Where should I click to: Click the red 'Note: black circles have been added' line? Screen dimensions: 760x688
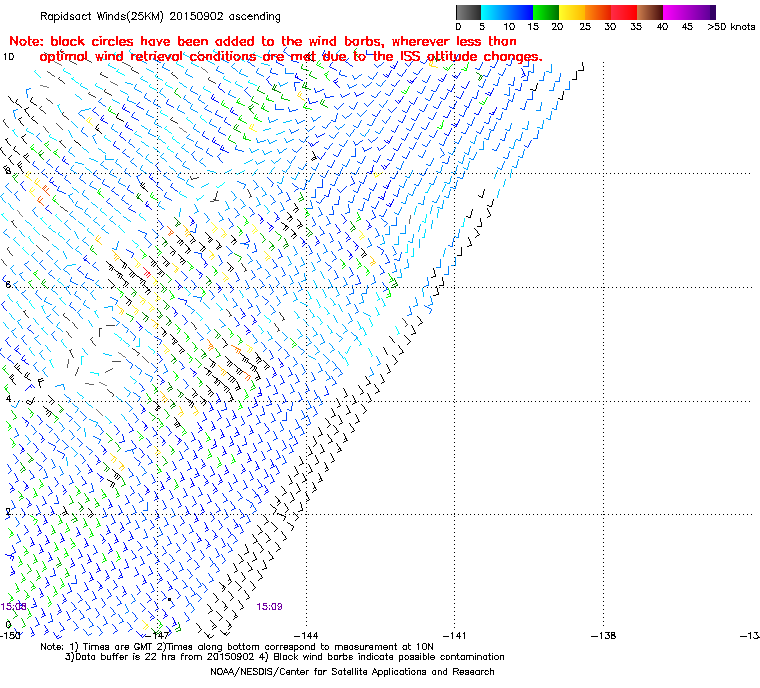pyautogui.click(x=263, y=41)
